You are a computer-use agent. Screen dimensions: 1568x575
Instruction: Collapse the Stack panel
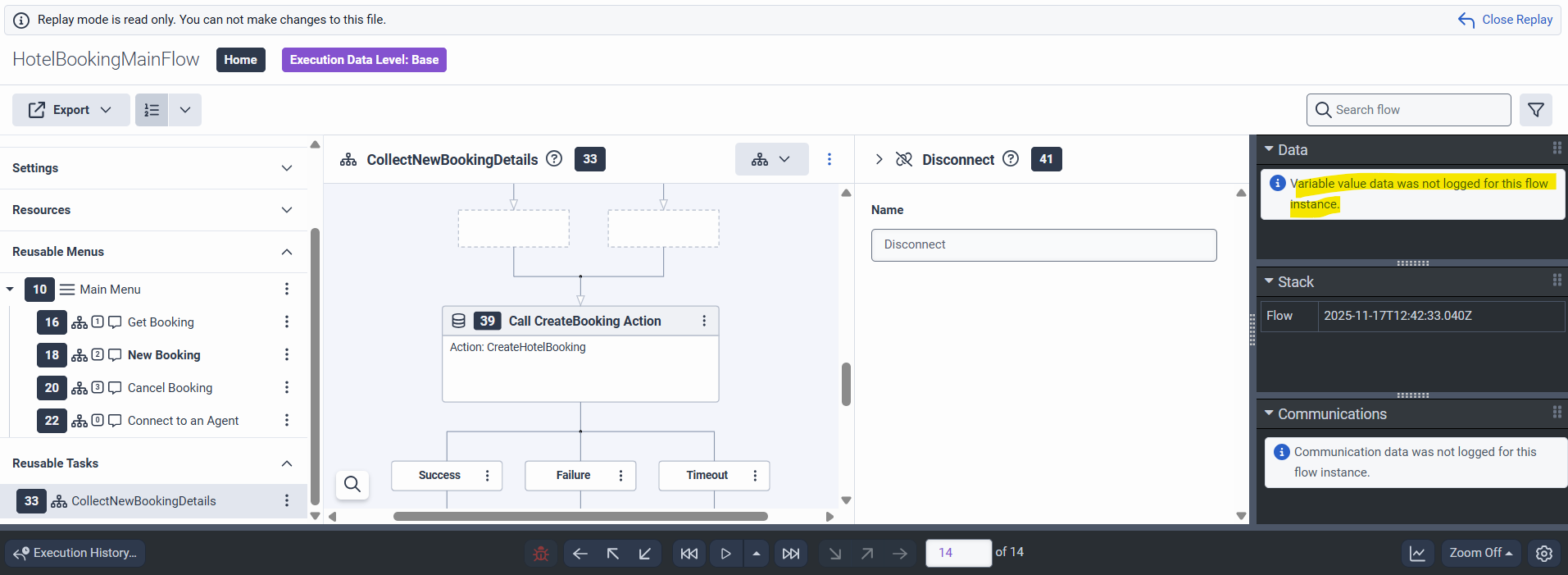tap(1269, 281)
